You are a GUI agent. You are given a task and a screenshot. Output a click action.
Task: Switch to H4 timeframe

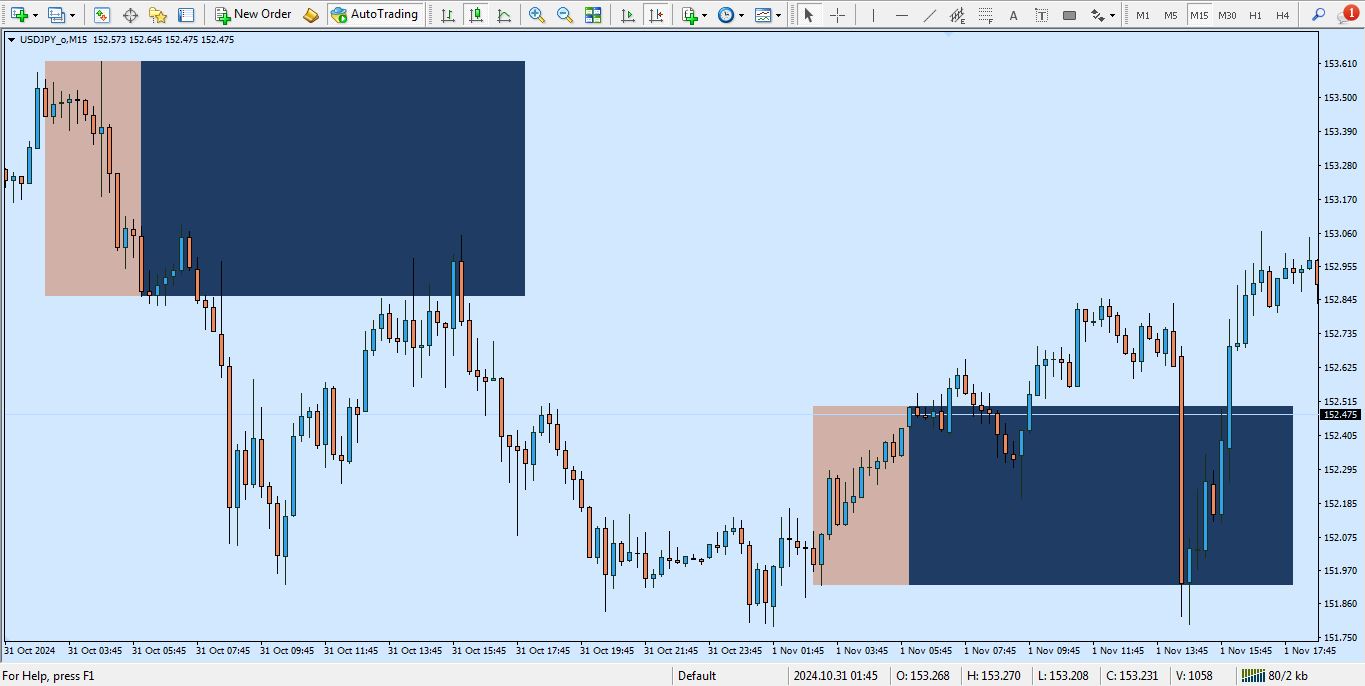[x=1283, y=15]
